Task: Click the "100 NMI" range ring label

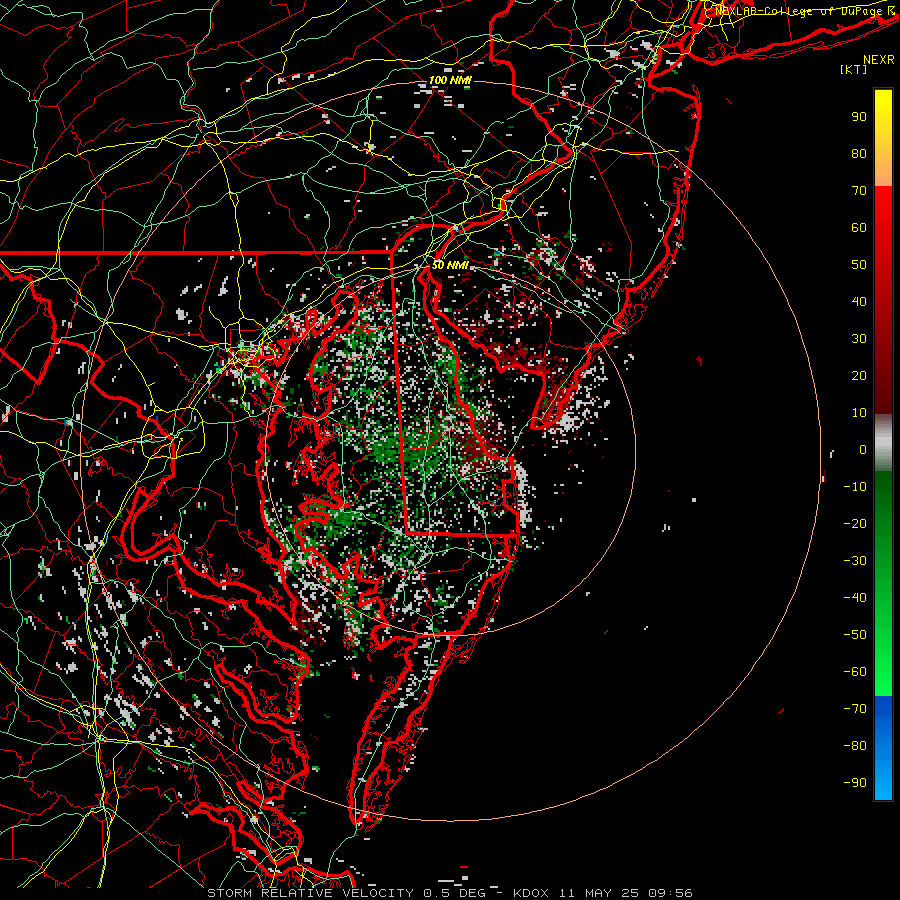Action: (450, 80)
